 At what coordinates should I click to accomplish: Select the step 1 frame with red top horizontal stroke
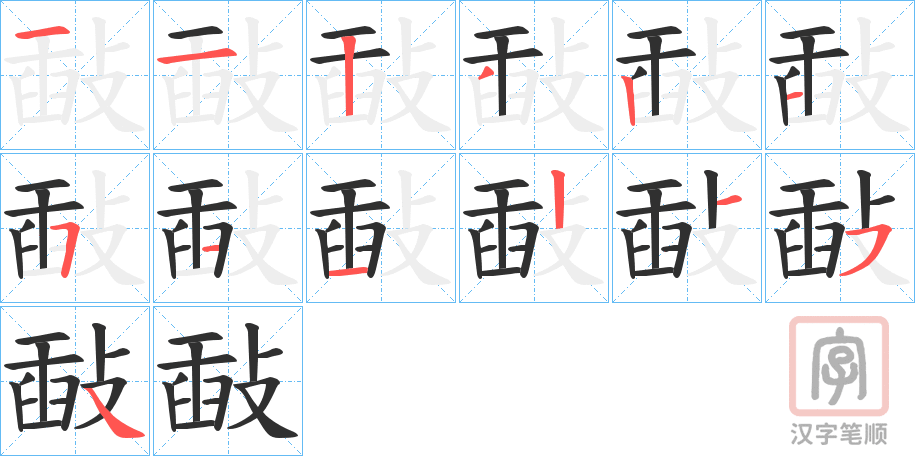point(75,75)
